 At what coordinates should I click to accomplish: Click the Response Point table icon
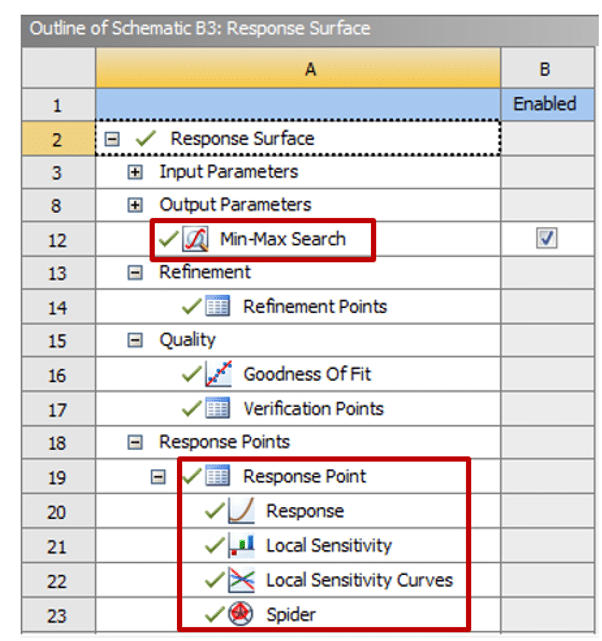[219, 477]
